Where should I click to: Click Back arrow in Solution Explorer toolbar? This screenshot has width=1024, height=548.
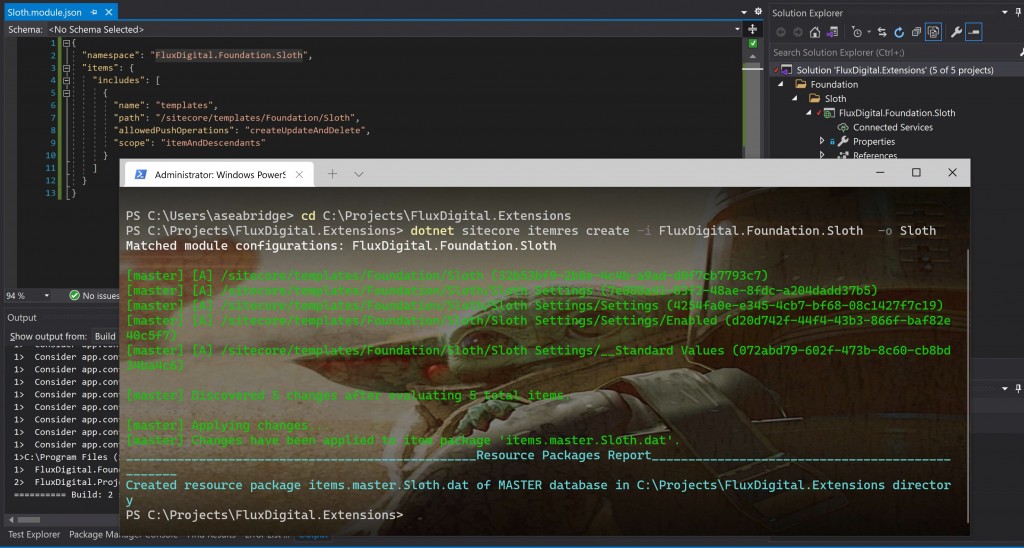click(x=780, y=32)
